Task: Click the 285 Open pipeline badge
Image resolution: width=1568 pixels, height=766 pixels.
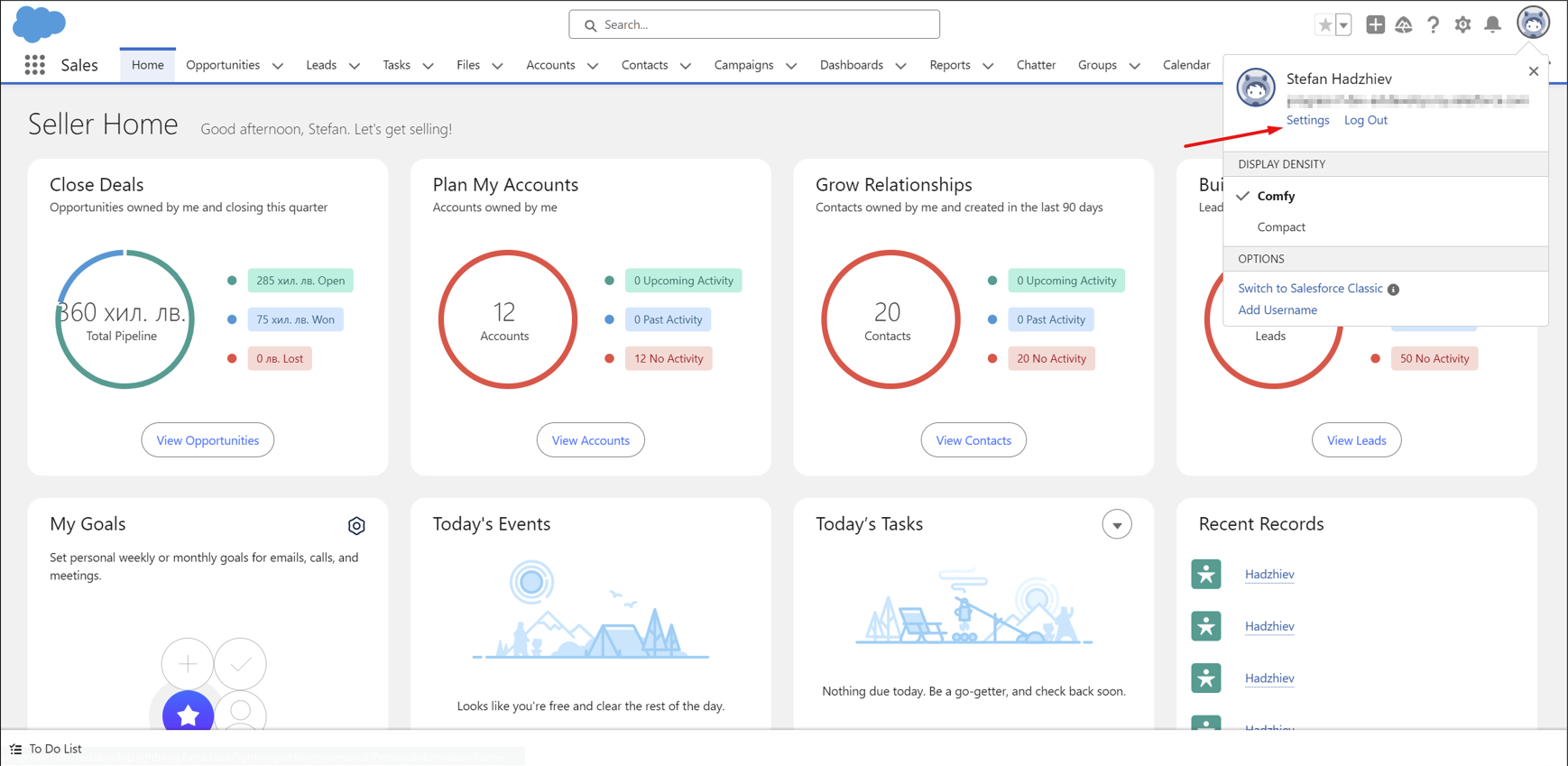Action: (300, 281)
